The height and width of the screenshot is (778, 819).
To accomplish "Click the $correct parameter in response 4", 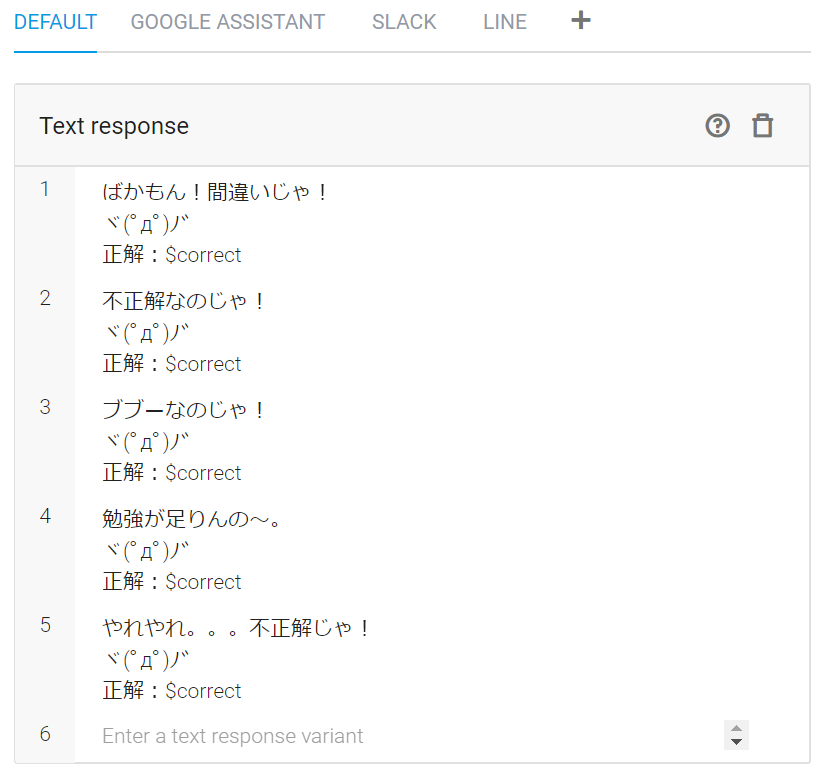I will (x=203, y=582).
